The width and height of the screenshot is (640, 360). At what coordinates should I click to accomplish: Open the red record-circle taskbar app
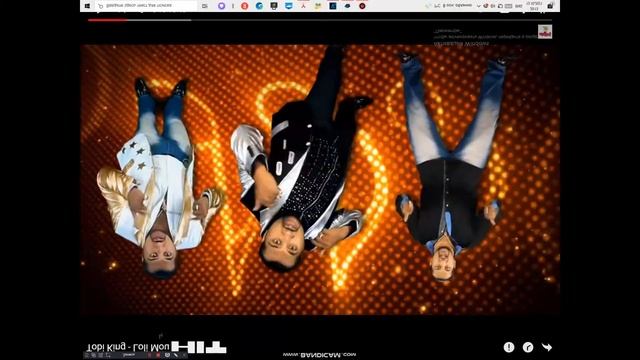362,6
